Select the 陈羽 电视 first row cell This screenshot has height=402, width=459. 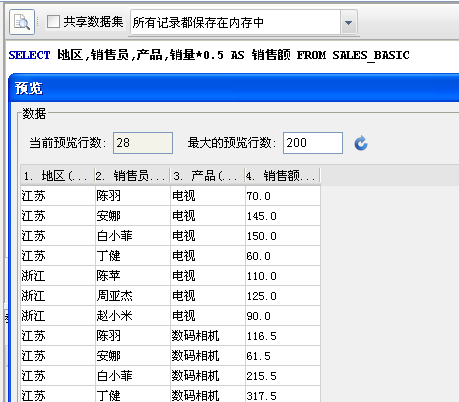coord(133,196)
